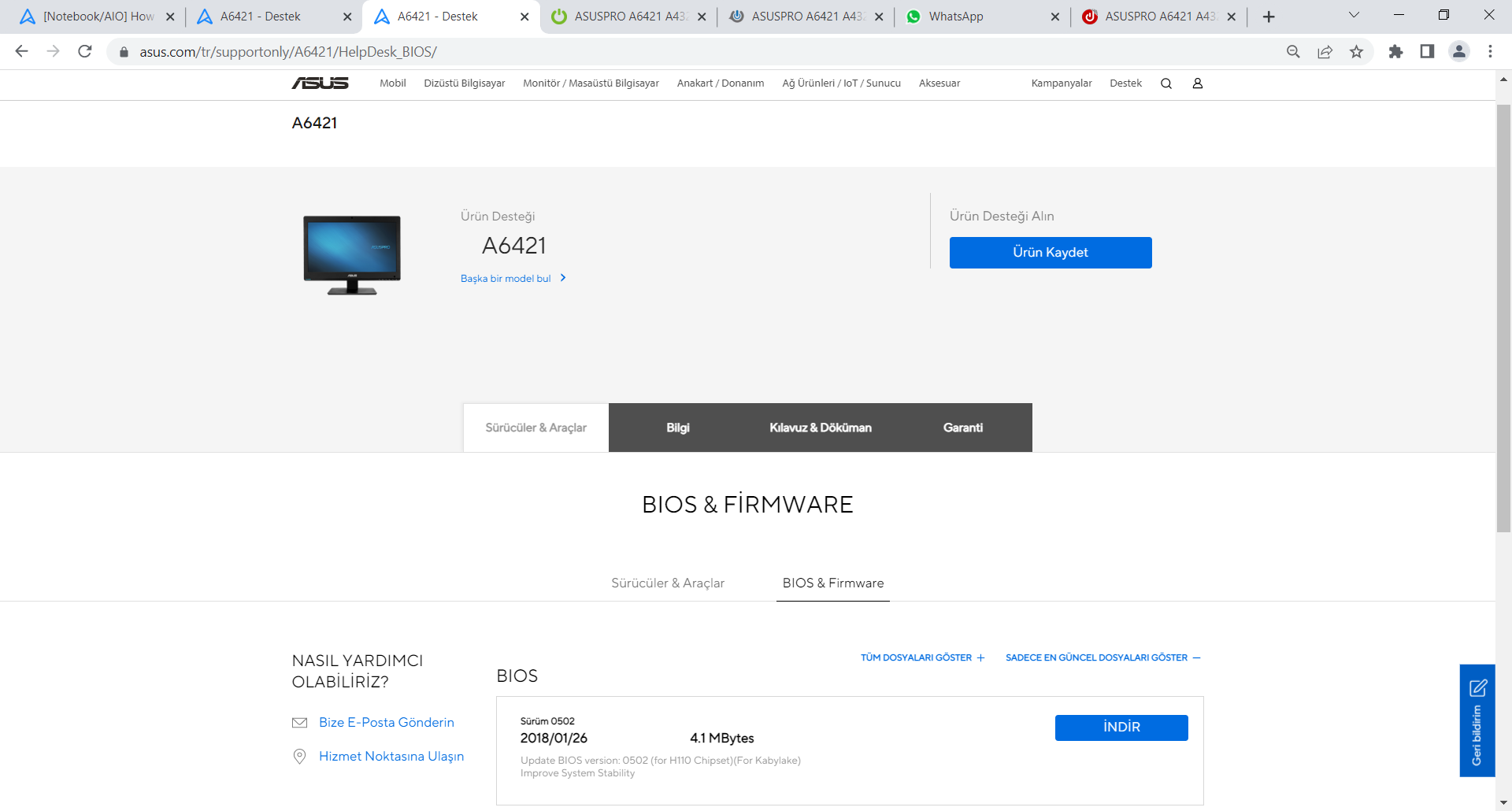The image size is (1512, 811).
Task: Open the Monitör / Masaüstü Bilgisayar menu
Action: (x=591, y=83)
